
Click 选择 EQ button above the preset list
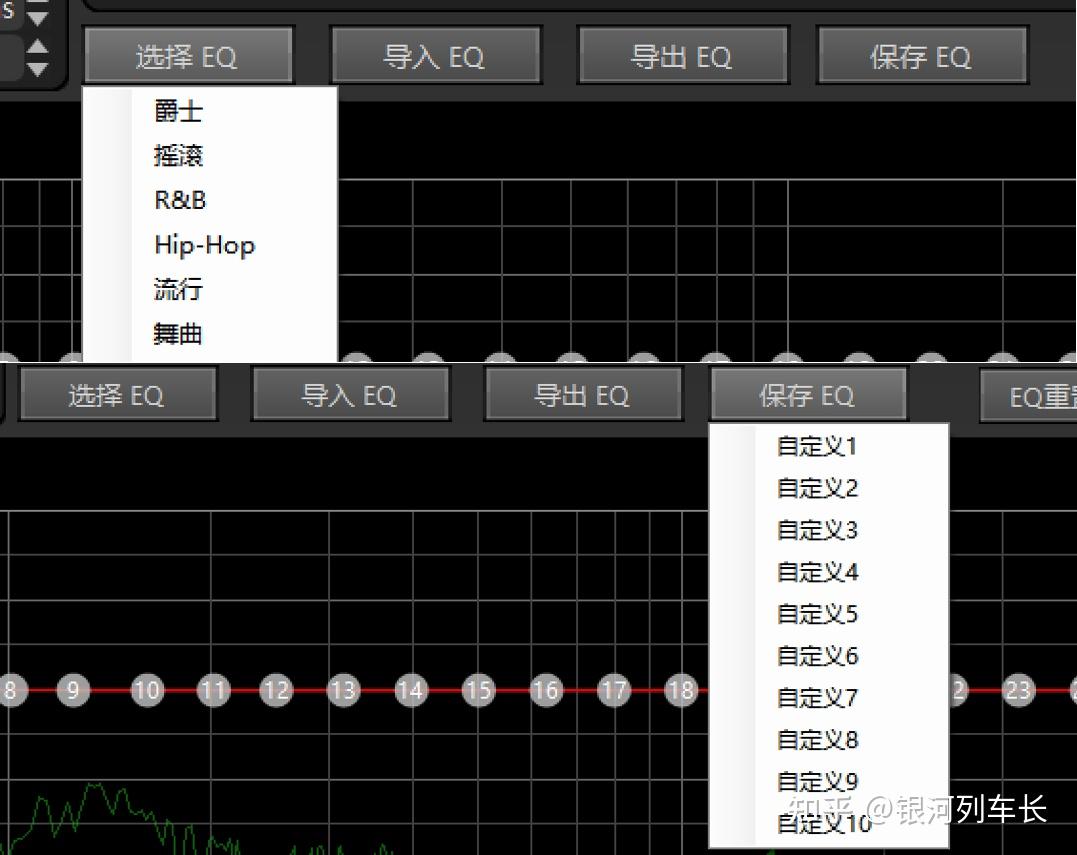click(187, 56)
